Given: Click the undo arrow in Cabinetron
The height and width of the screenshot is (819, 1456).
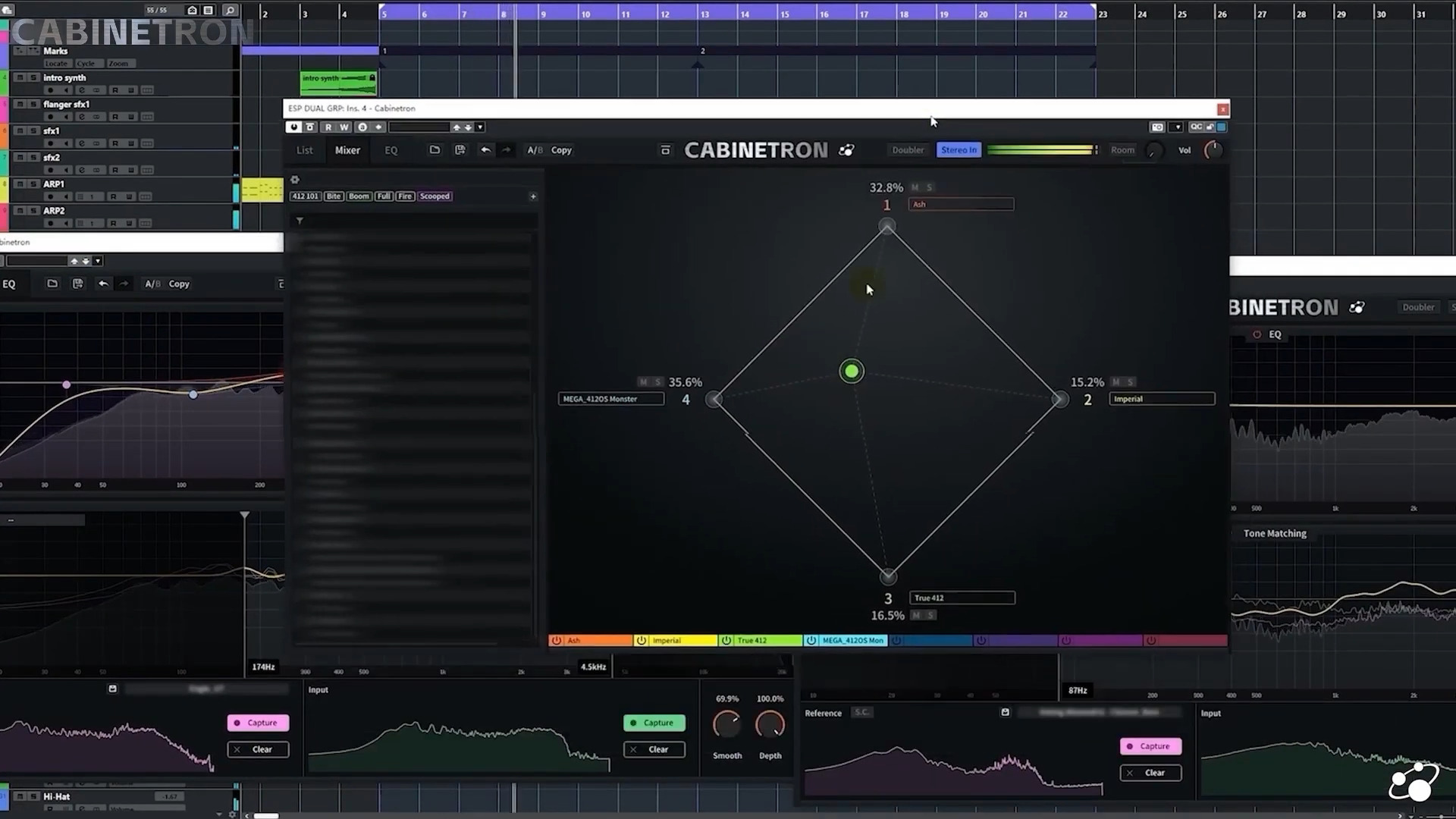Looking at the screenshot, I should click(x=486, y=150).
